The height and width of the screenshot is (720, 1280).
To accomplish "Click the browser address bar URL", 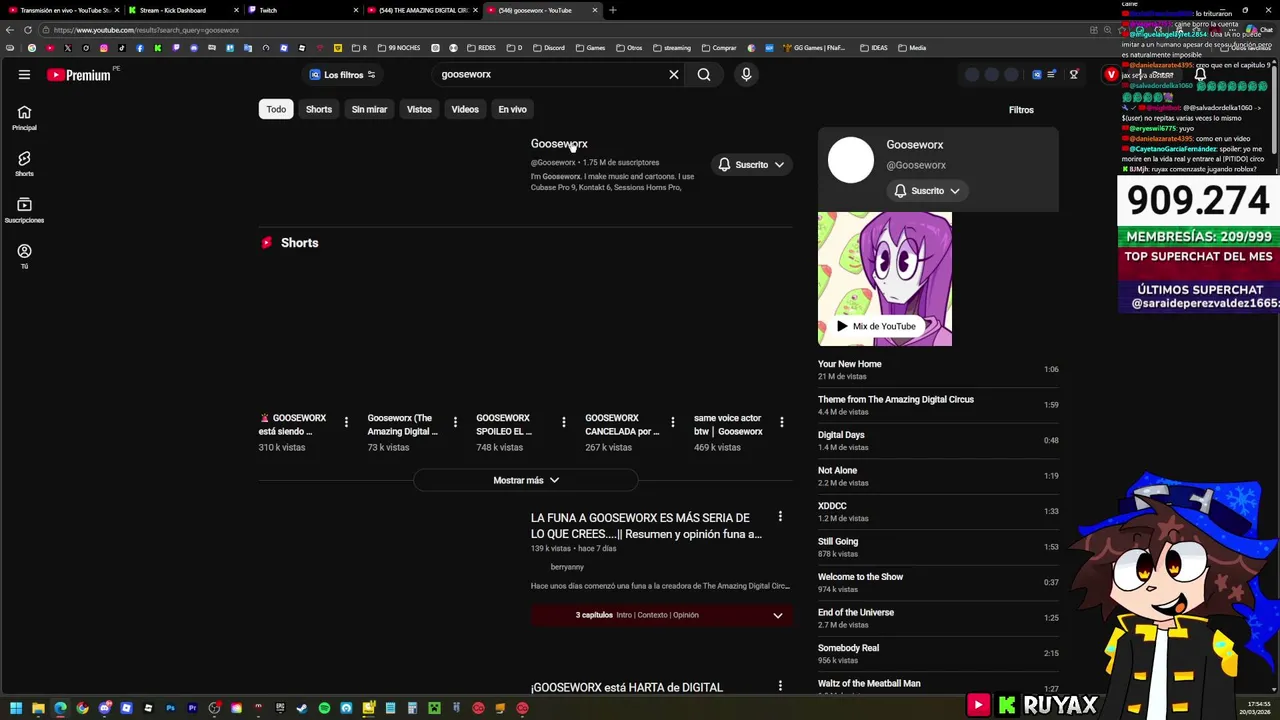I will coord(146,30).
